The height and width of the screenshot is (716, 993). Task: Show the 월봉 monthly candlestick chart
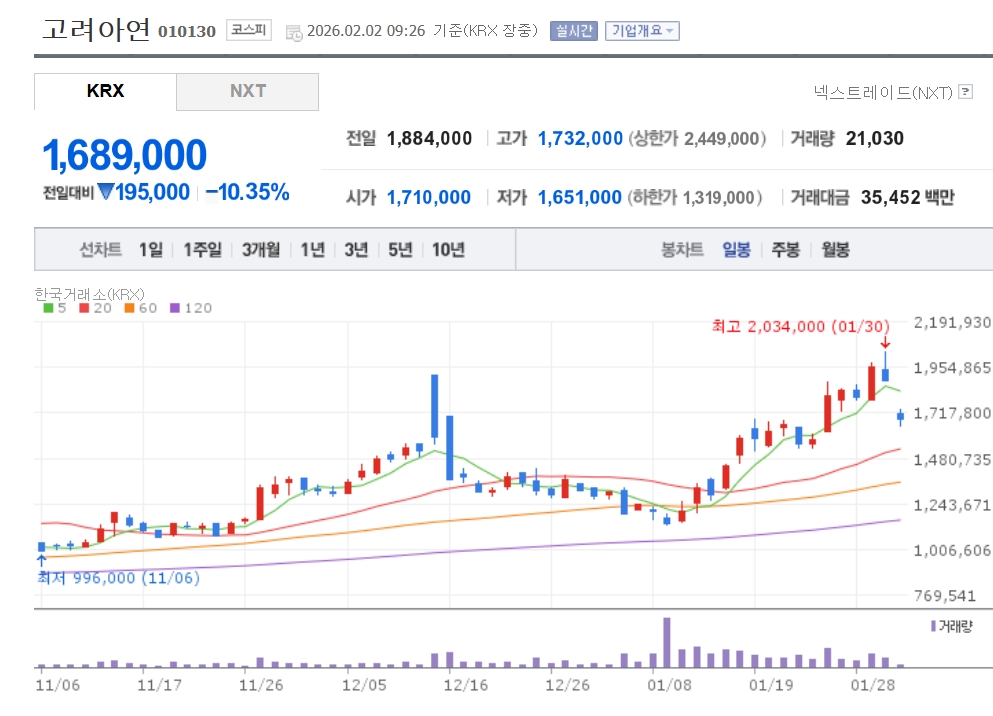pyautogui.click(x=835, y=250)
